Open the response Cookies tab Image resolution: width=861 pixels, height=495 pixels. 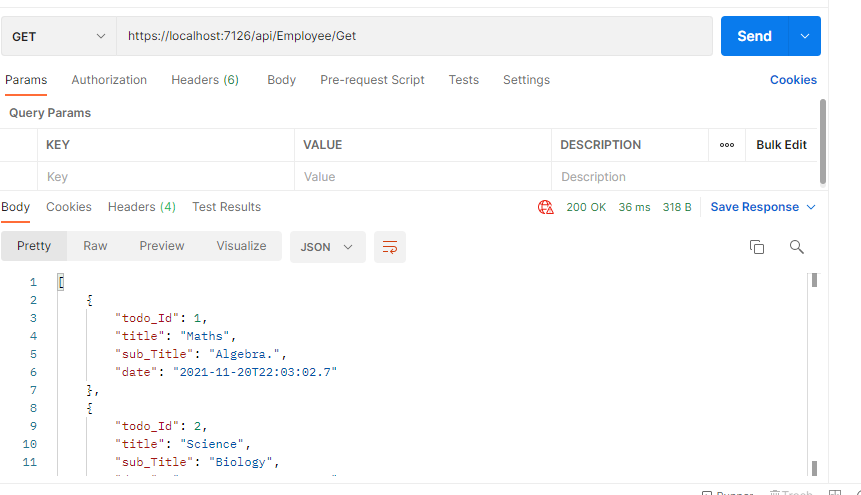pyautogui.click(x=69, y=207)
